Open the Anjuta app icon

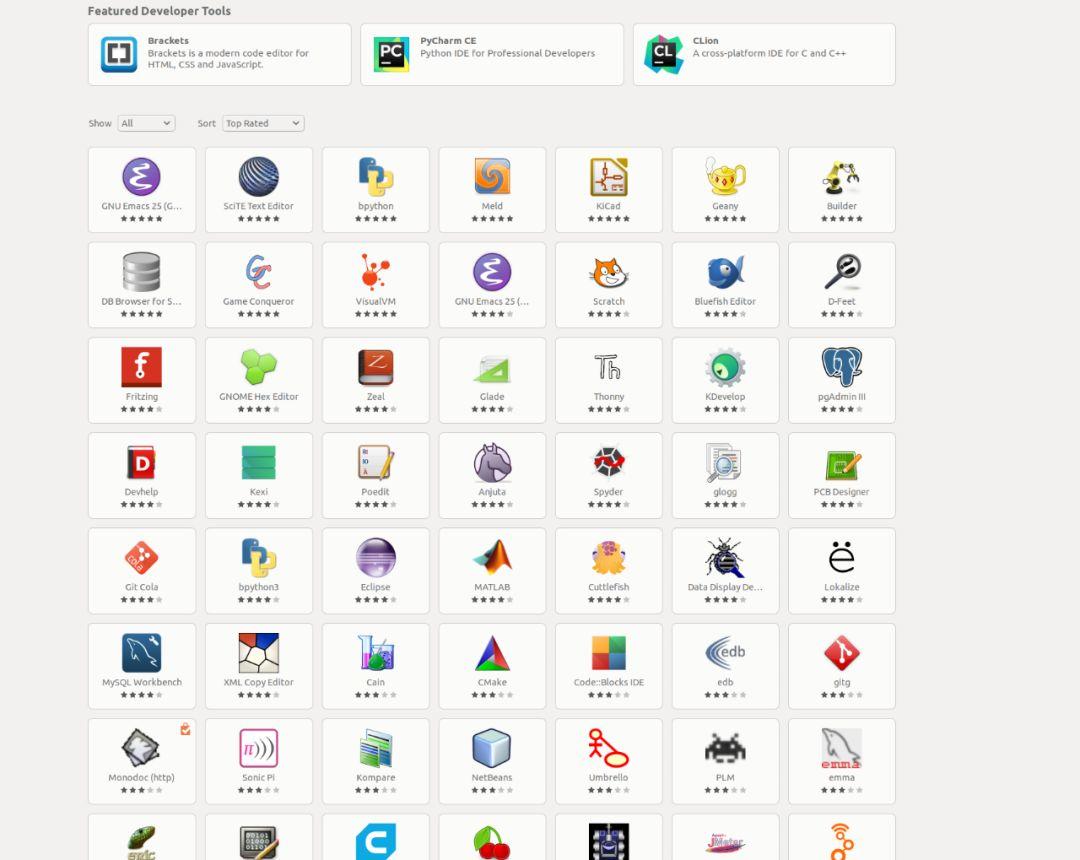(x=492, y=462)
